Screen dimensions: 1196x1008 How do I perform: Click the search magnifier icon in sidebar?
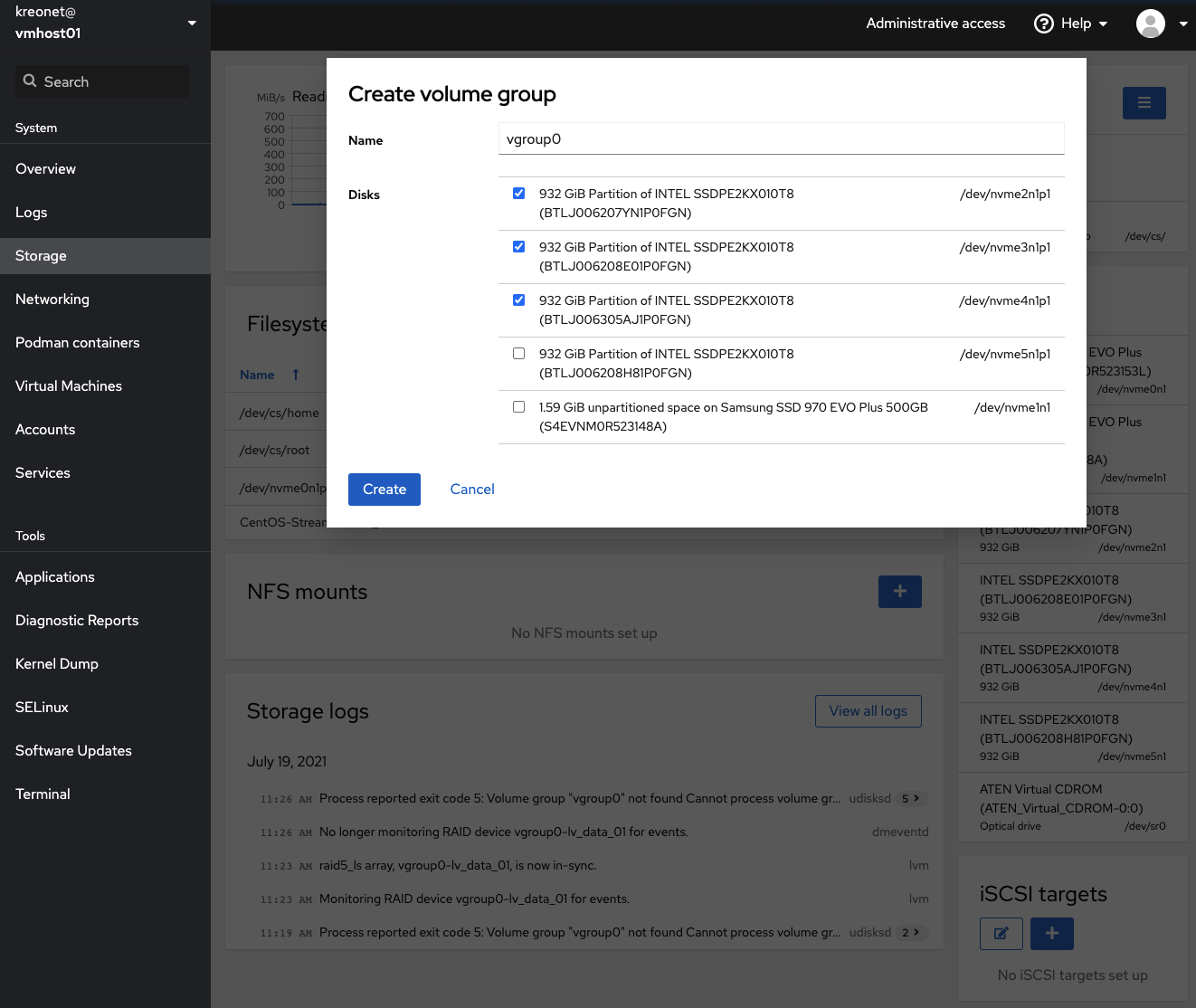30,81
